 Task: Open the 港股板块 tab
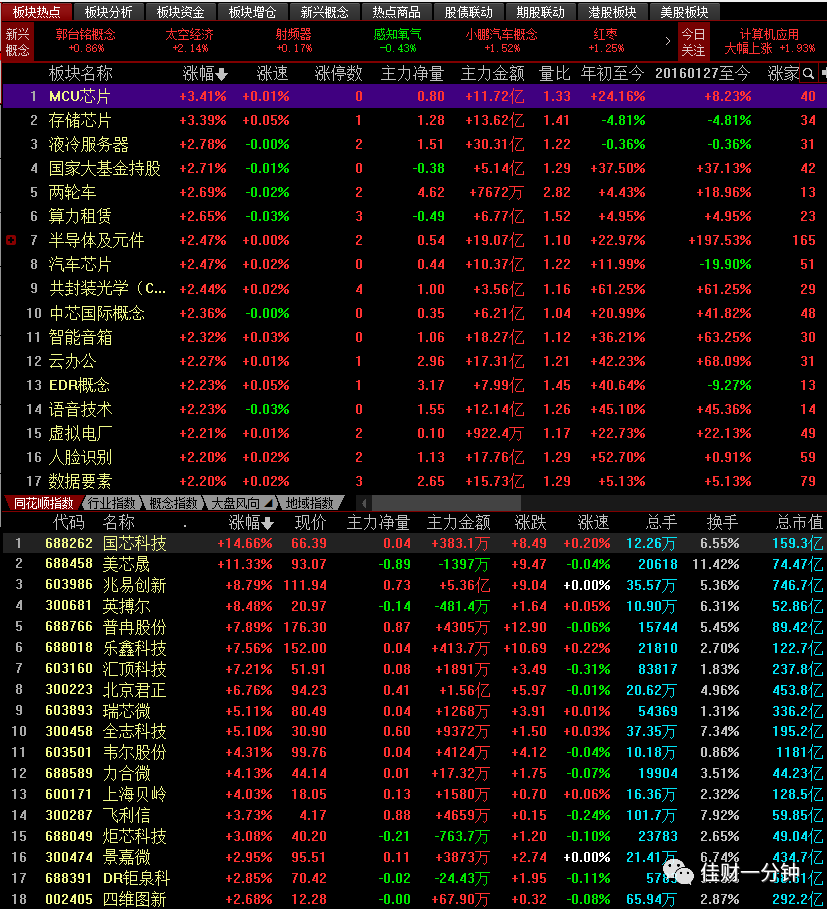click(611, 12)
